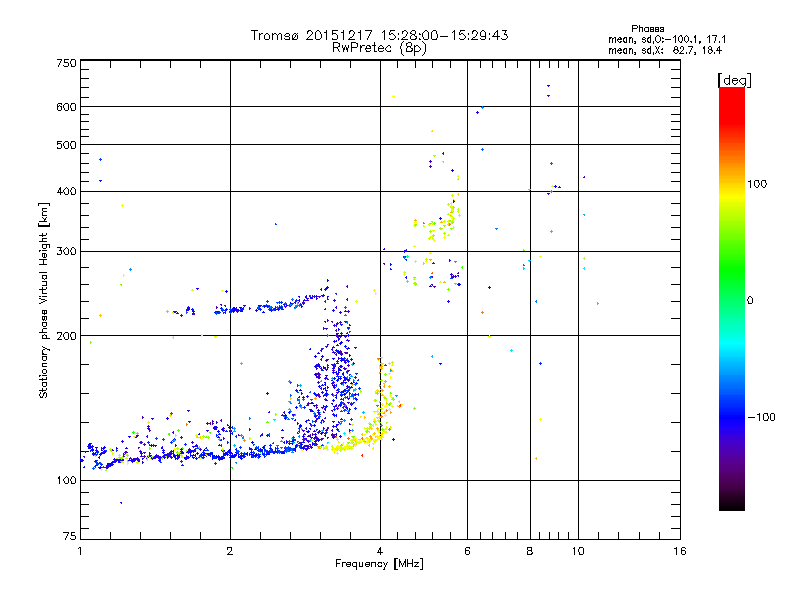
Task: Click the plot title 'Tromsø 20151217 15:28:00-15:29:43'
Action: [379, 35]
